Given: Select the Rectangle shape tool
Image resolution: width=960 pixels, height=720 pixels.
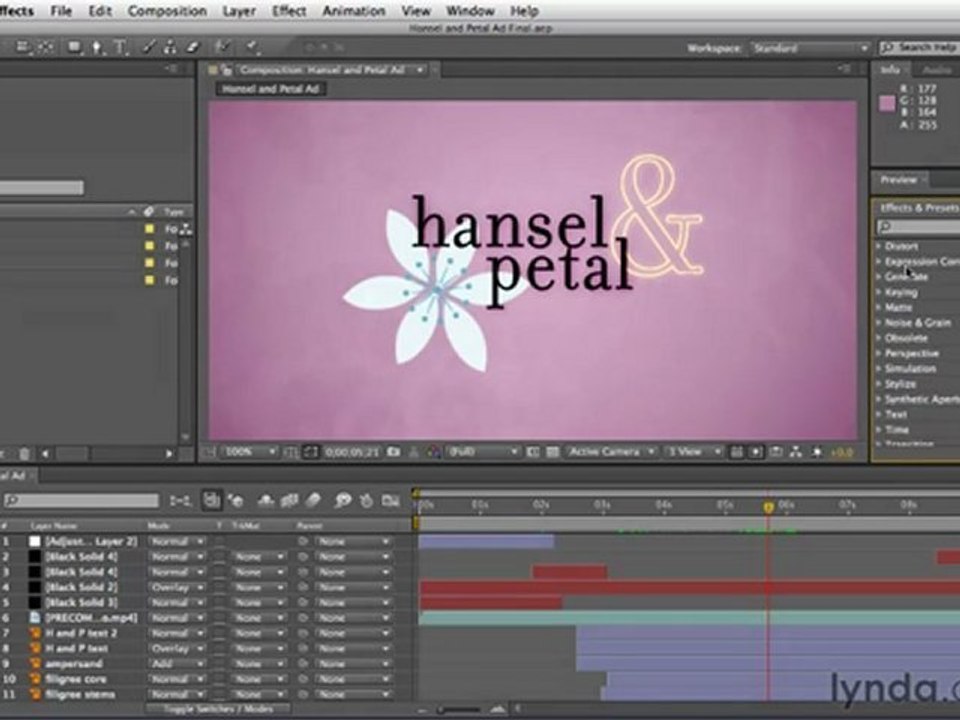Looking at the screenshot, I should [x=76, y=47].
